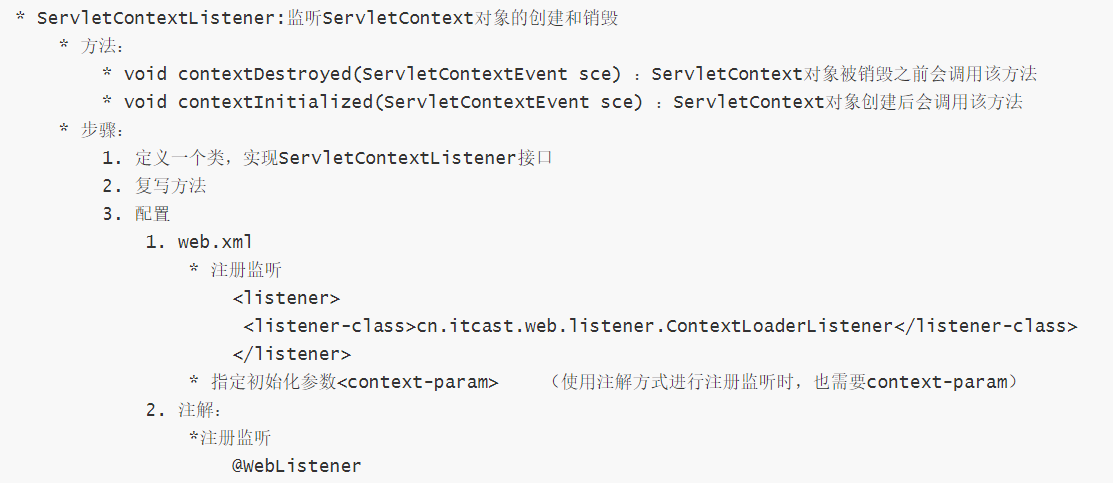The width and height of the screenshot is (1113, 483).
Task: Click the 注册监听 line under 注解
Action: [230, 438]
